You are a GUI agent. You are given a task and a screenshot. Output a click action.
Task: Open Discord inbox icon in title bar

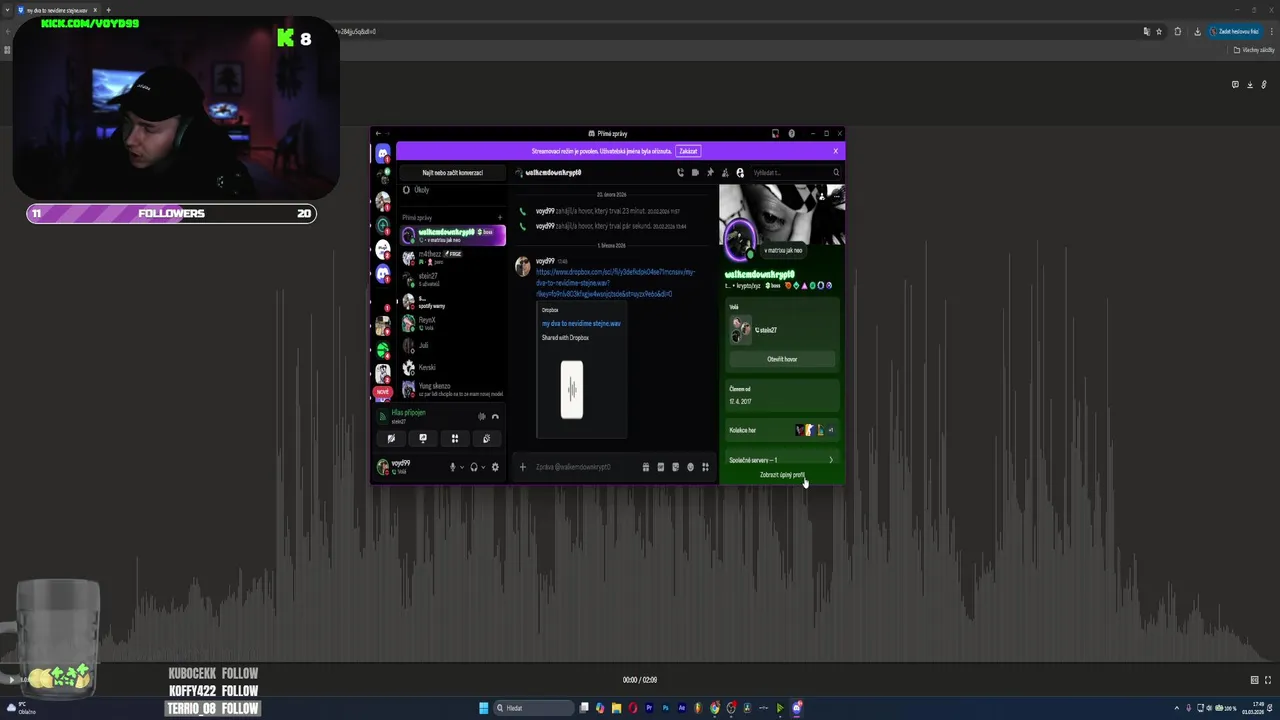click(775, 133)
